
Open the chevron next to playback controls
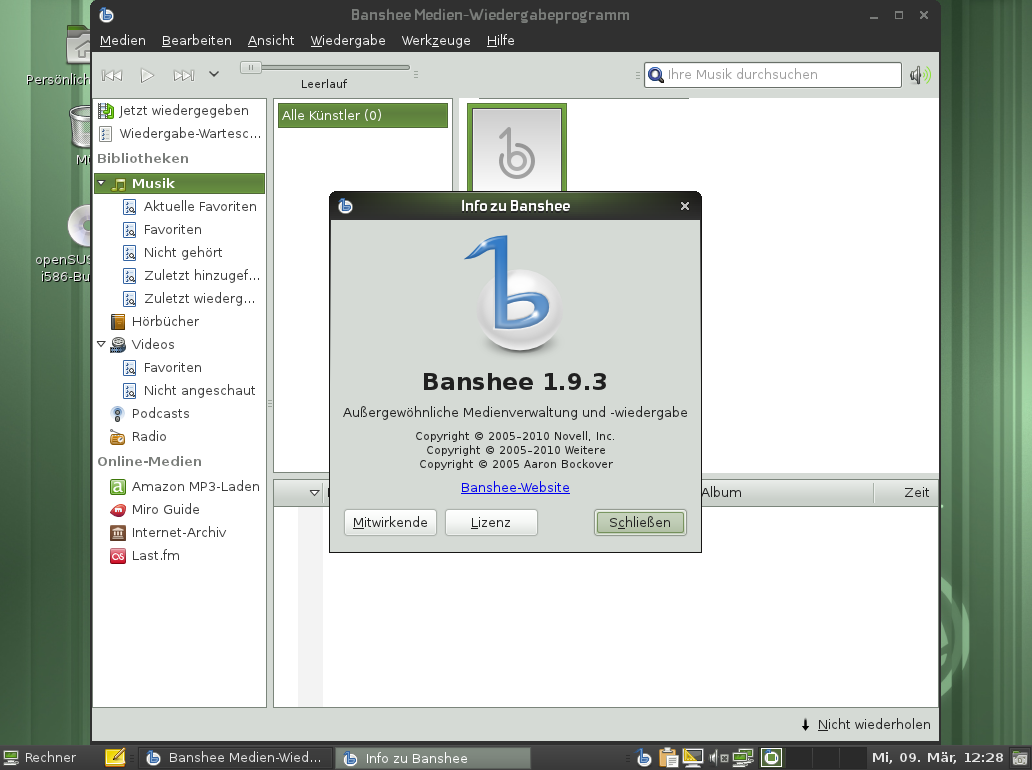coord(214,74)
